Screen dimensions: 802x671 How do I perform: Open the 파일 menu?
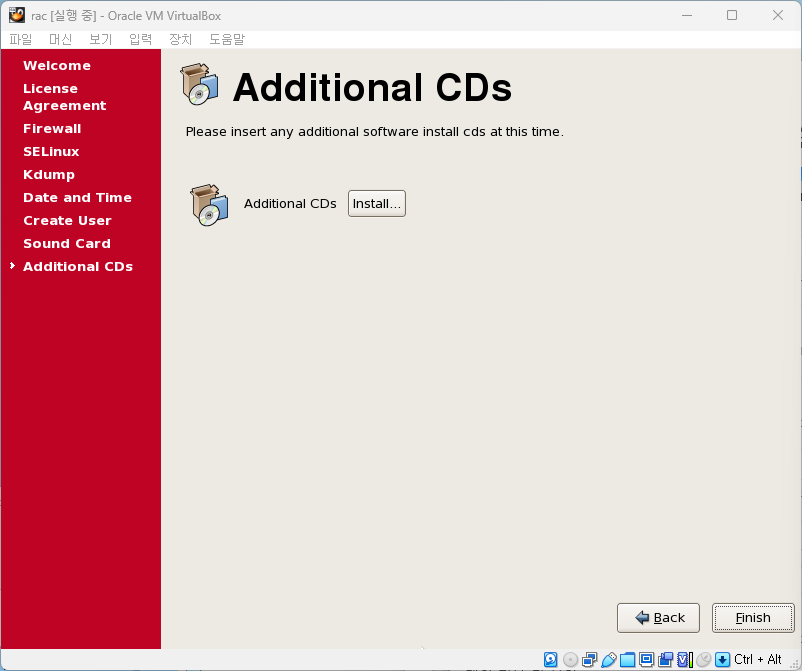[20, 39]
